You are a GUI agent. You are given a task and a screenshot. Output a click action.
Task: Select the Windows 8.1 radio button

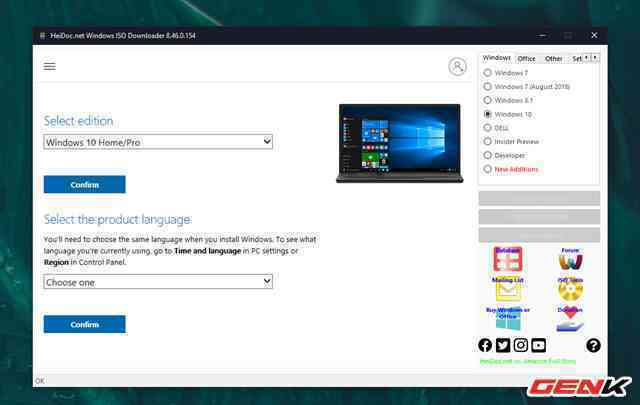point(487,100)
